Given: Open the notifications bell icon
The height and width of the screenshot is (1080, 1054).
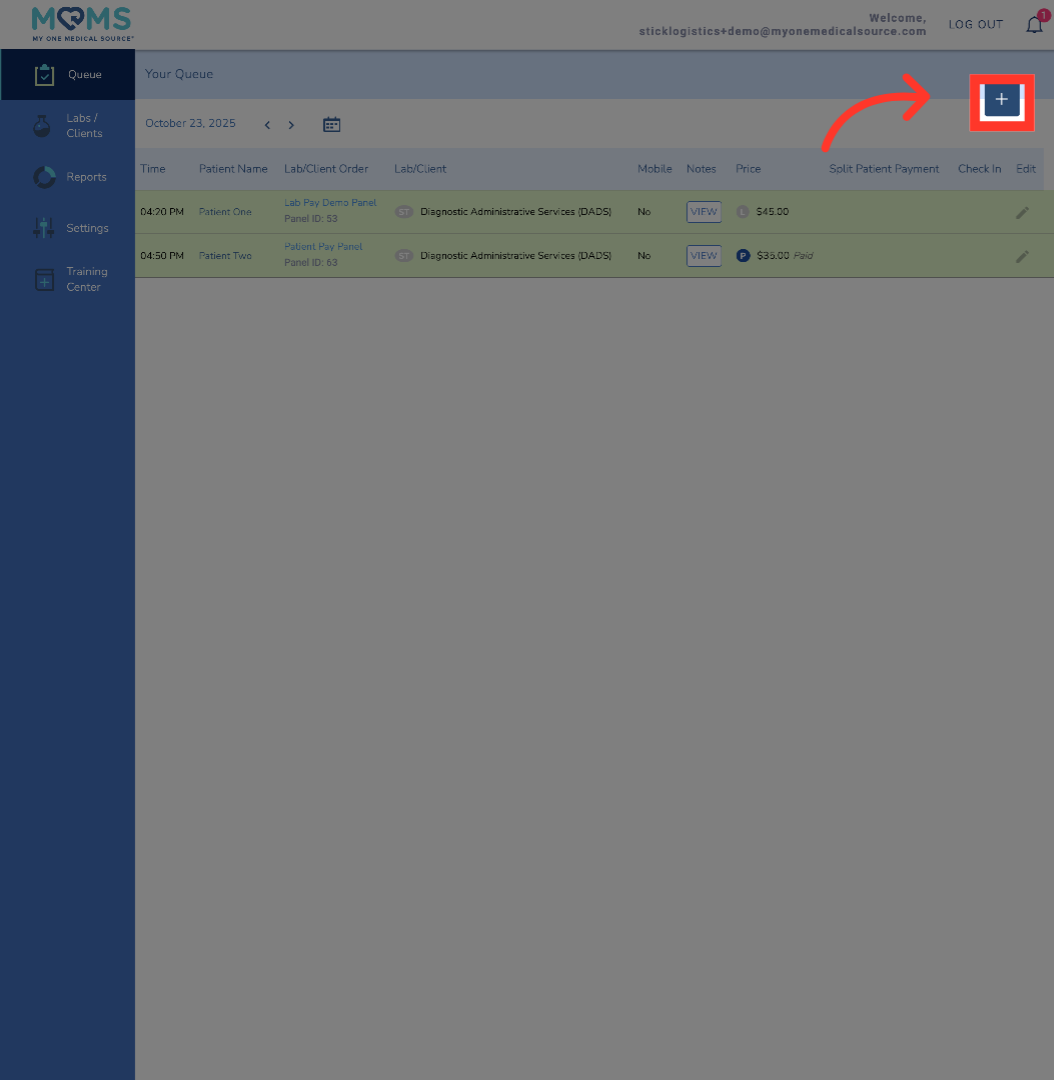Looking at the screenshot, I should tap(1034, 25).
